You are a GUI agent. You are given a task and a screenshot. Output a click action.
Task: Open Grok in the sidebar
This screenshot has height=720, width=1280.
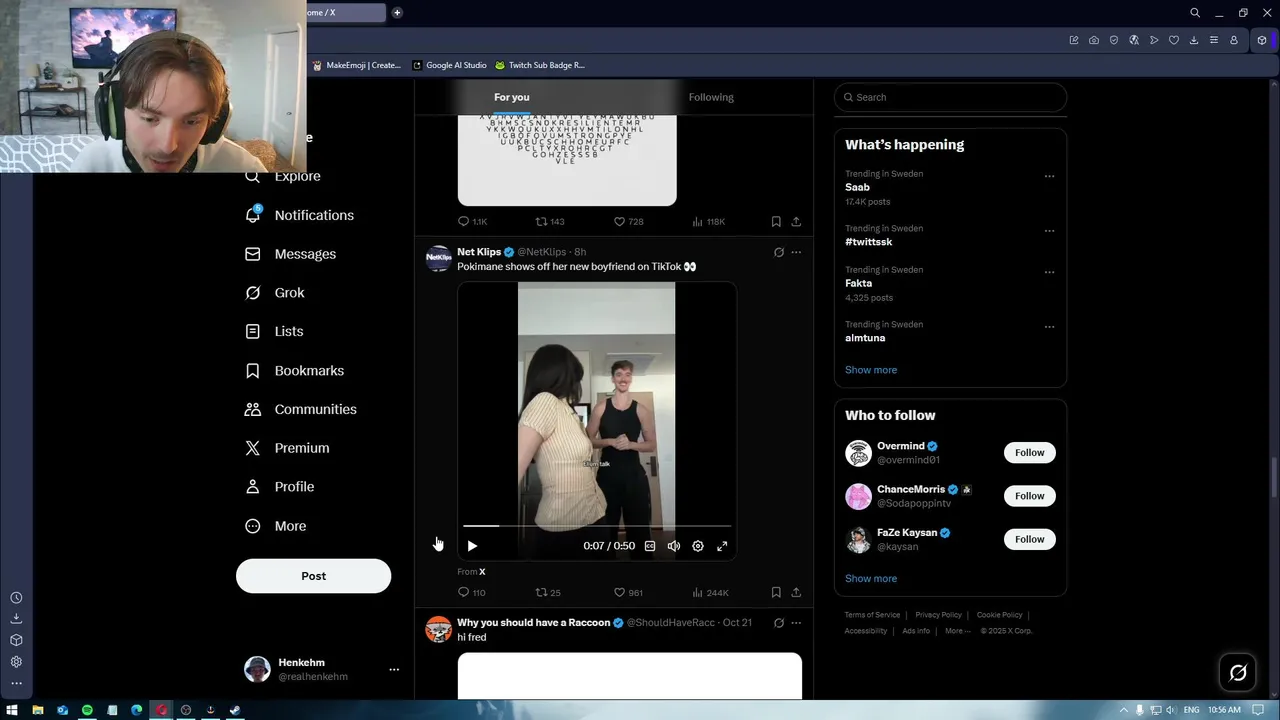coord(275,293)
